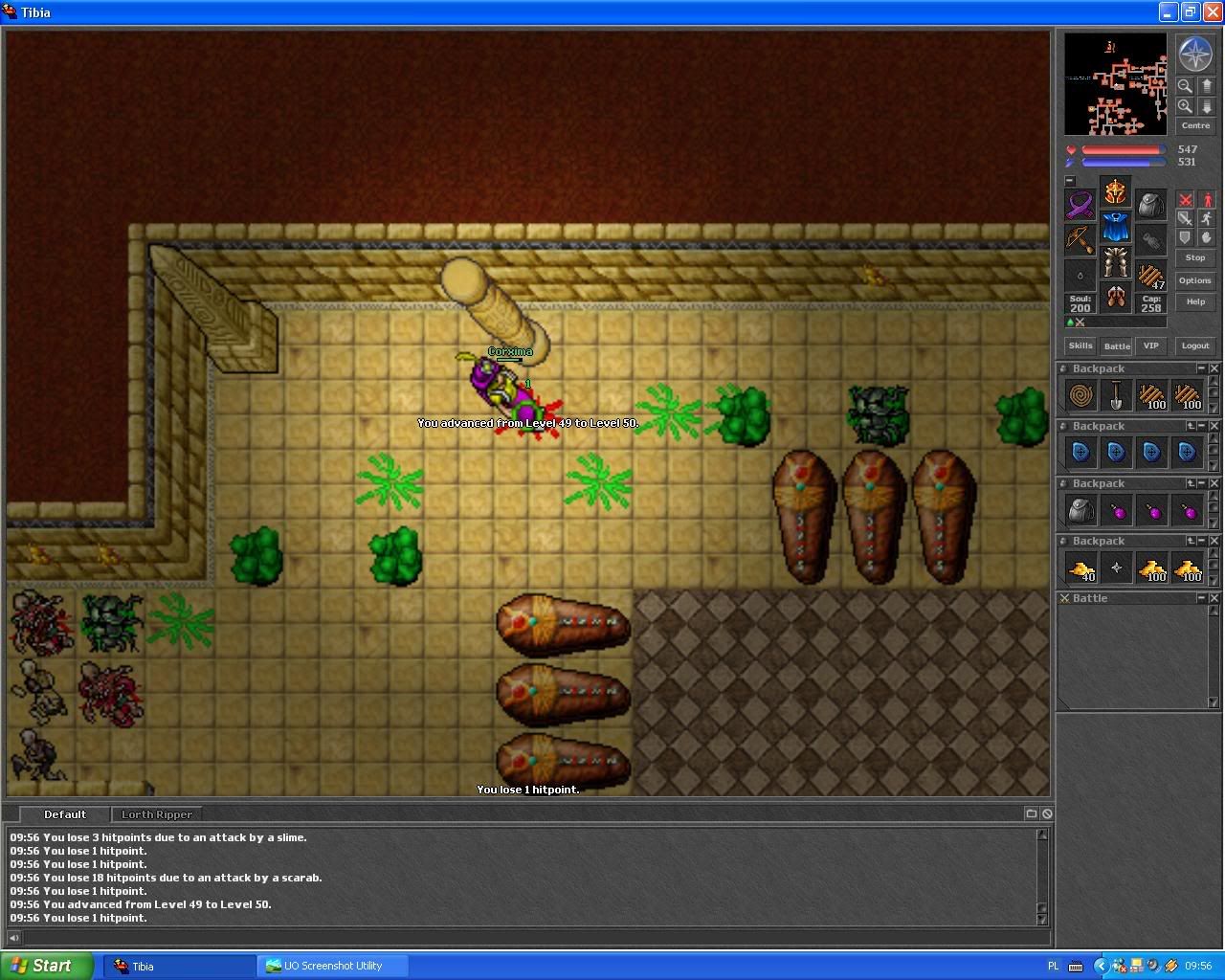This screenshot has width=1225, height=980.
Task: Select the throwing star in the fourth Backpack
Action: pos(1116,568)
